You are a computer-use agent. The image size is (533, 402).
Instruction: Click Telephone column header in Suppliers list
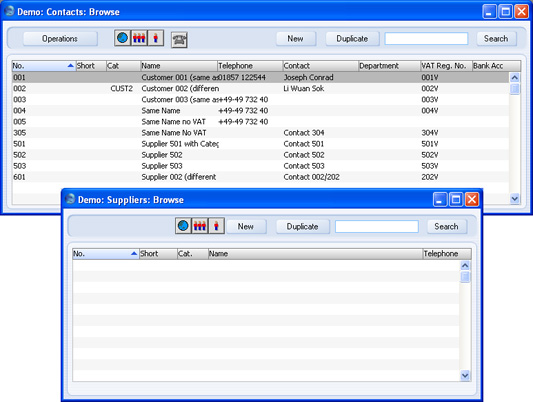[x=447, y=254]
